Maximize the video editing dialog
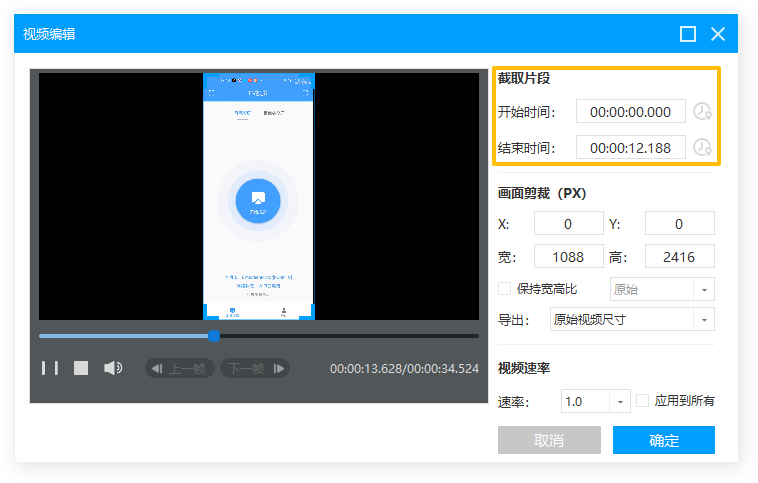The image size is (758, 483). tap(688, 34)
